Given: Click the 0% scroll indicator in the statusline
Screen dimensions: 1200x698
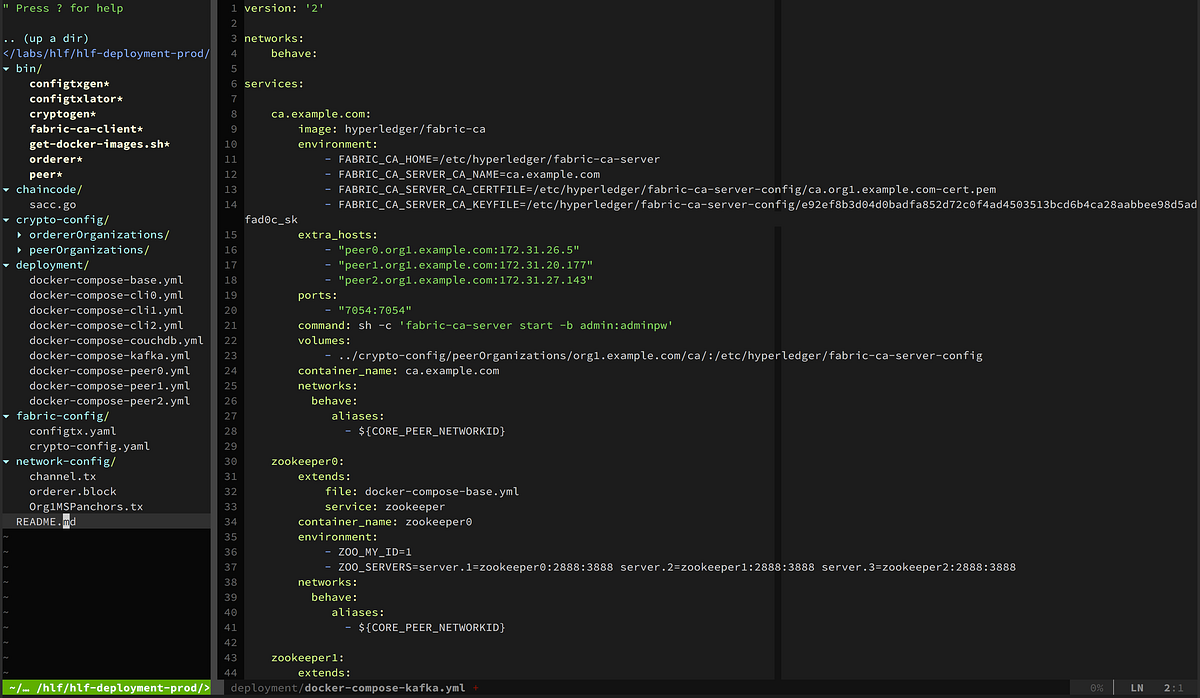Looking at the screenshot, I should pos(1096,688).
